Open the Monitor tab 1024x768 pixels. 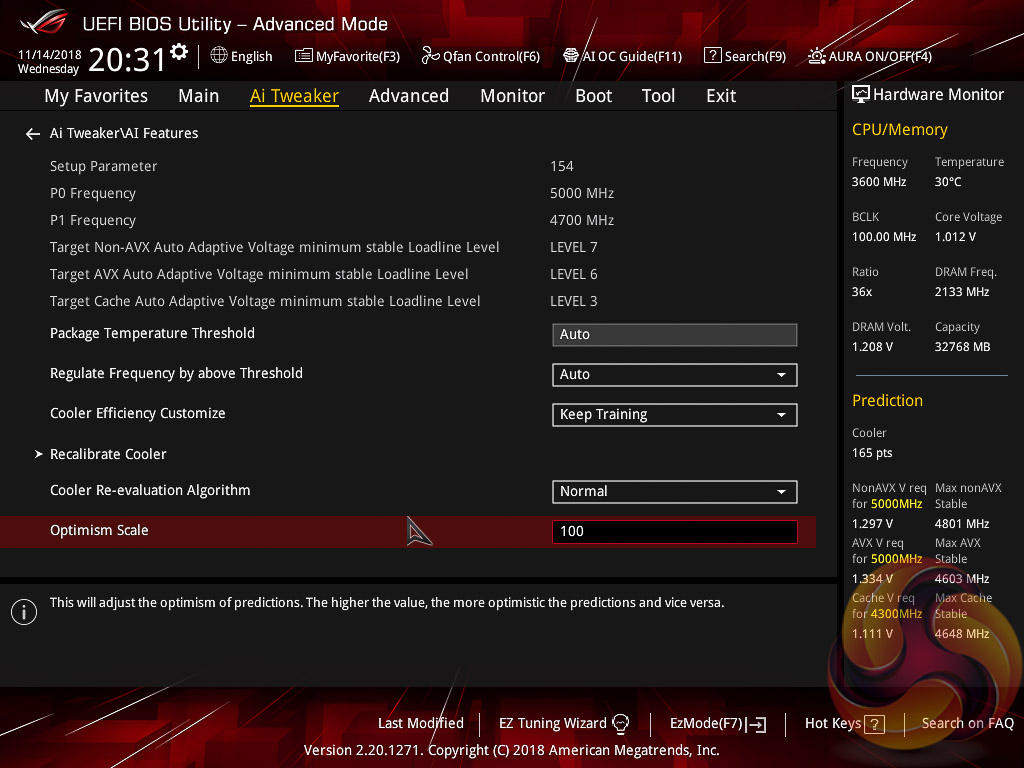(512, 96)
